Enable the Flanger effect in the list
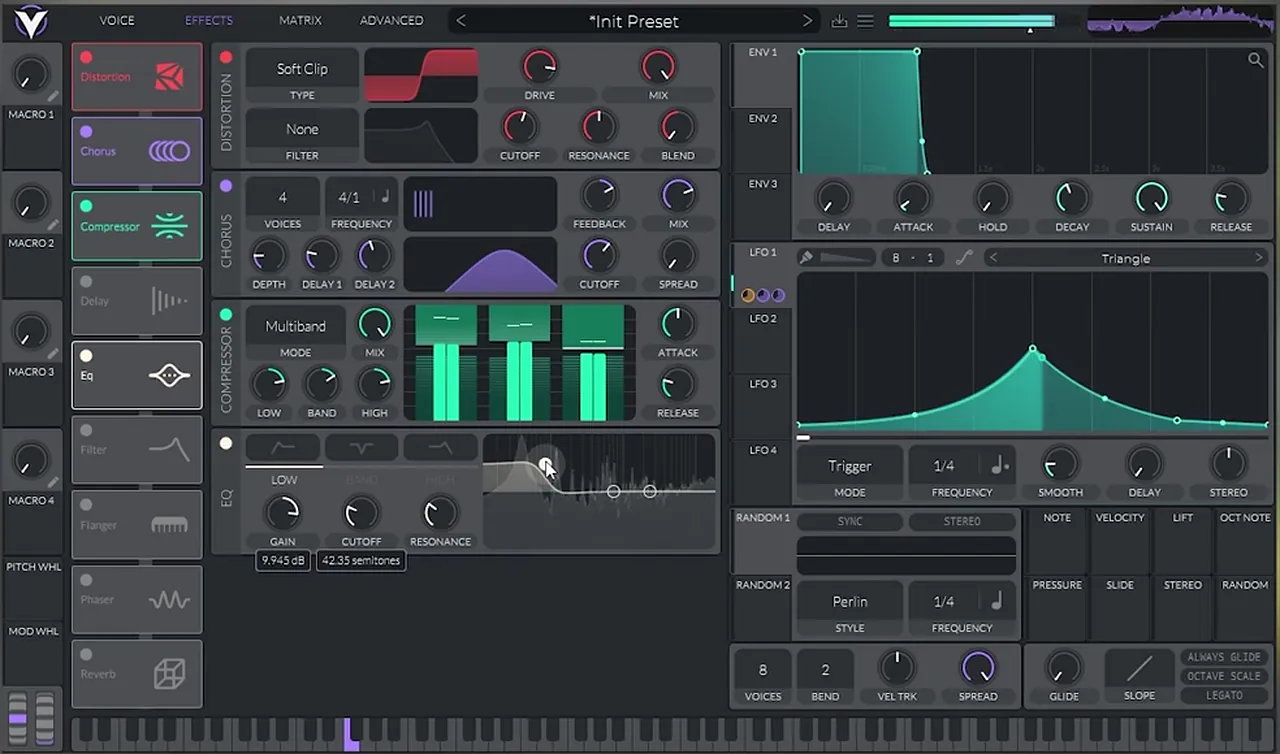Viewport: 1280px width, 754px height. tap(86, 506)
